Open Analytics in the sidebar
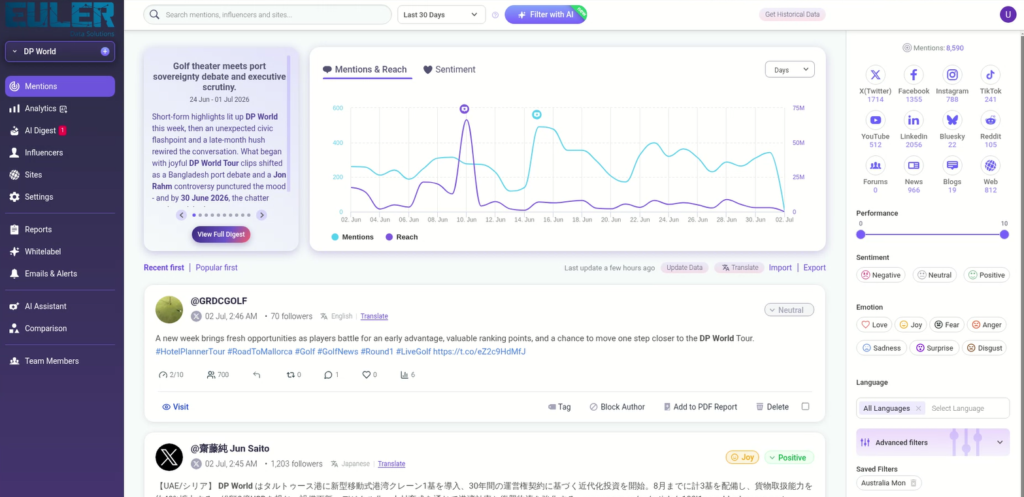The image size is (1024, 497). tap(60, 108)
